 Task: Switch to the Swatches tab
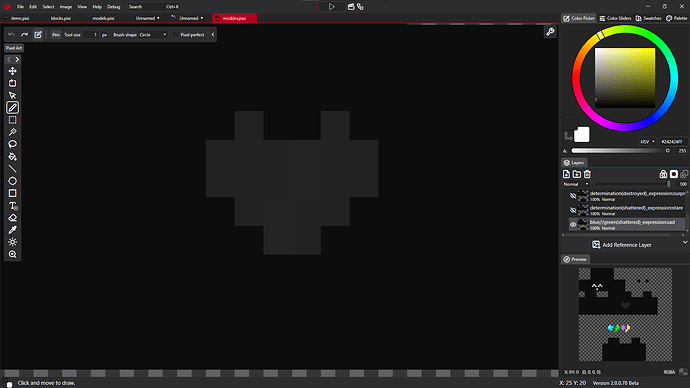(649, 18)
